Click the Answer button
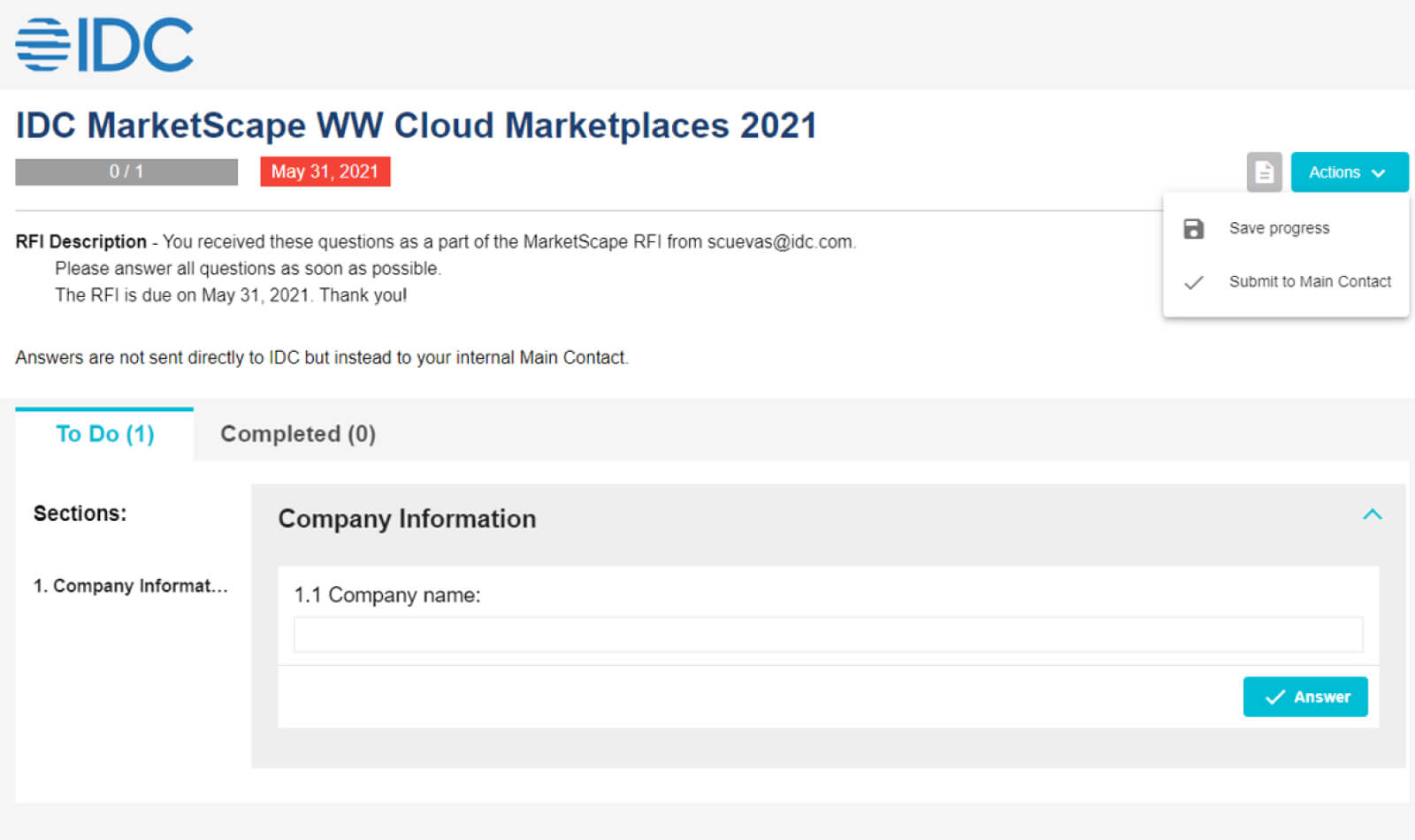 click(x=1304, y=697)
